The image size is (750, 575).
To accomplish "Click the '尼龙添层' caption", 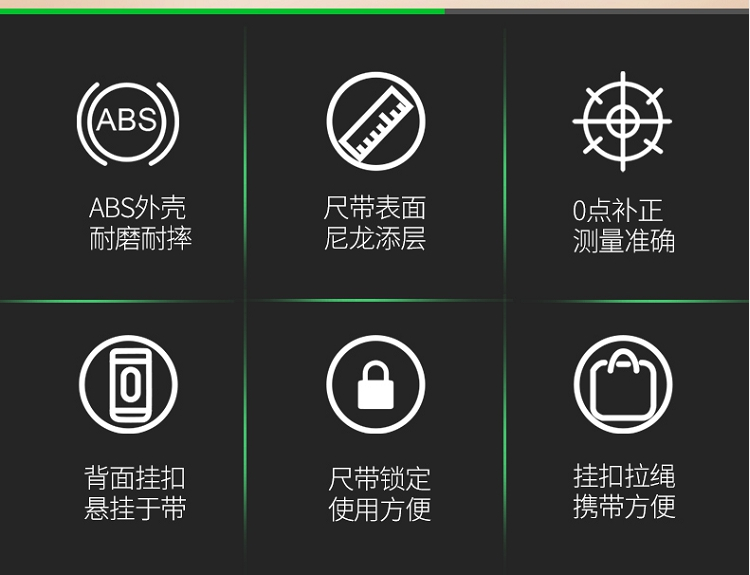I will click(375, 238).
